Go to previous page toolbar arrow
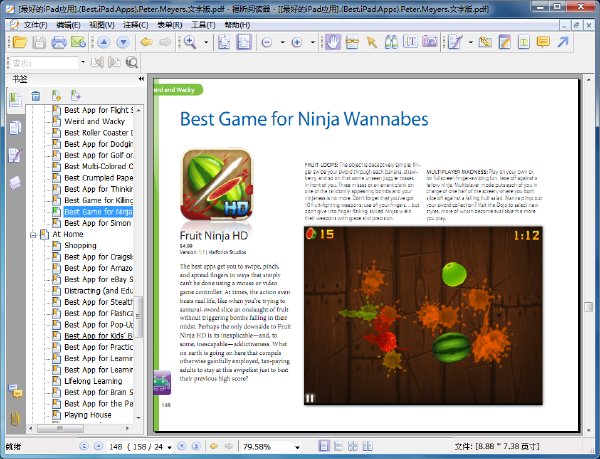 [103, 42]
